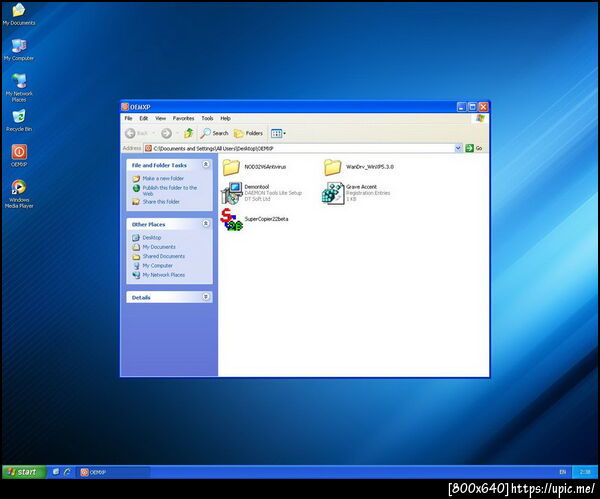This screenshot has height=499, width=600.
Task: Open Forward history dropdown arrow
Action: (177, 133)
